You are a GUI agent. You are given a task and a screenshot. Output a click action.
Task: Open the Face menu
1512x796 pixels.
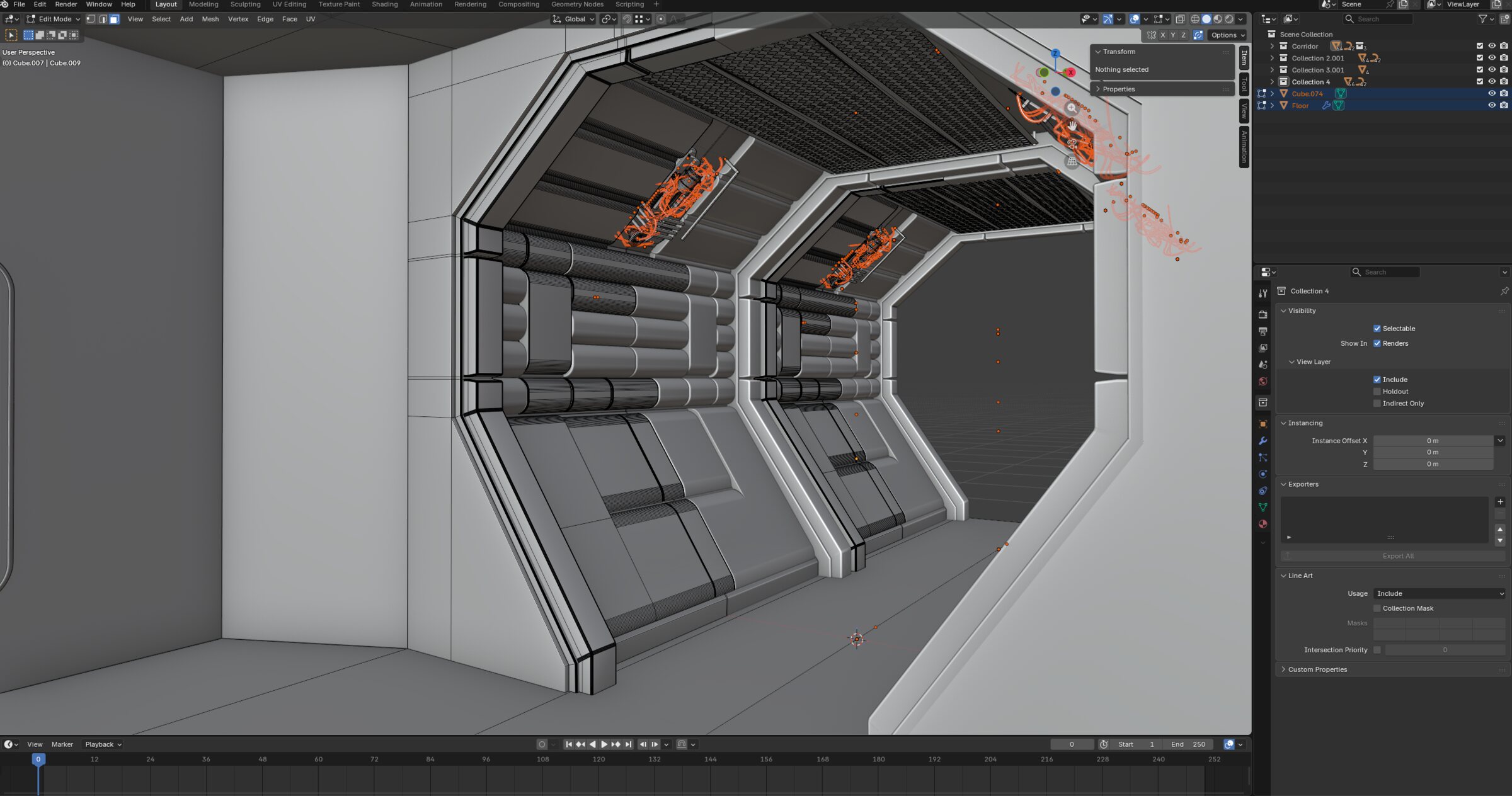point(289,19)
